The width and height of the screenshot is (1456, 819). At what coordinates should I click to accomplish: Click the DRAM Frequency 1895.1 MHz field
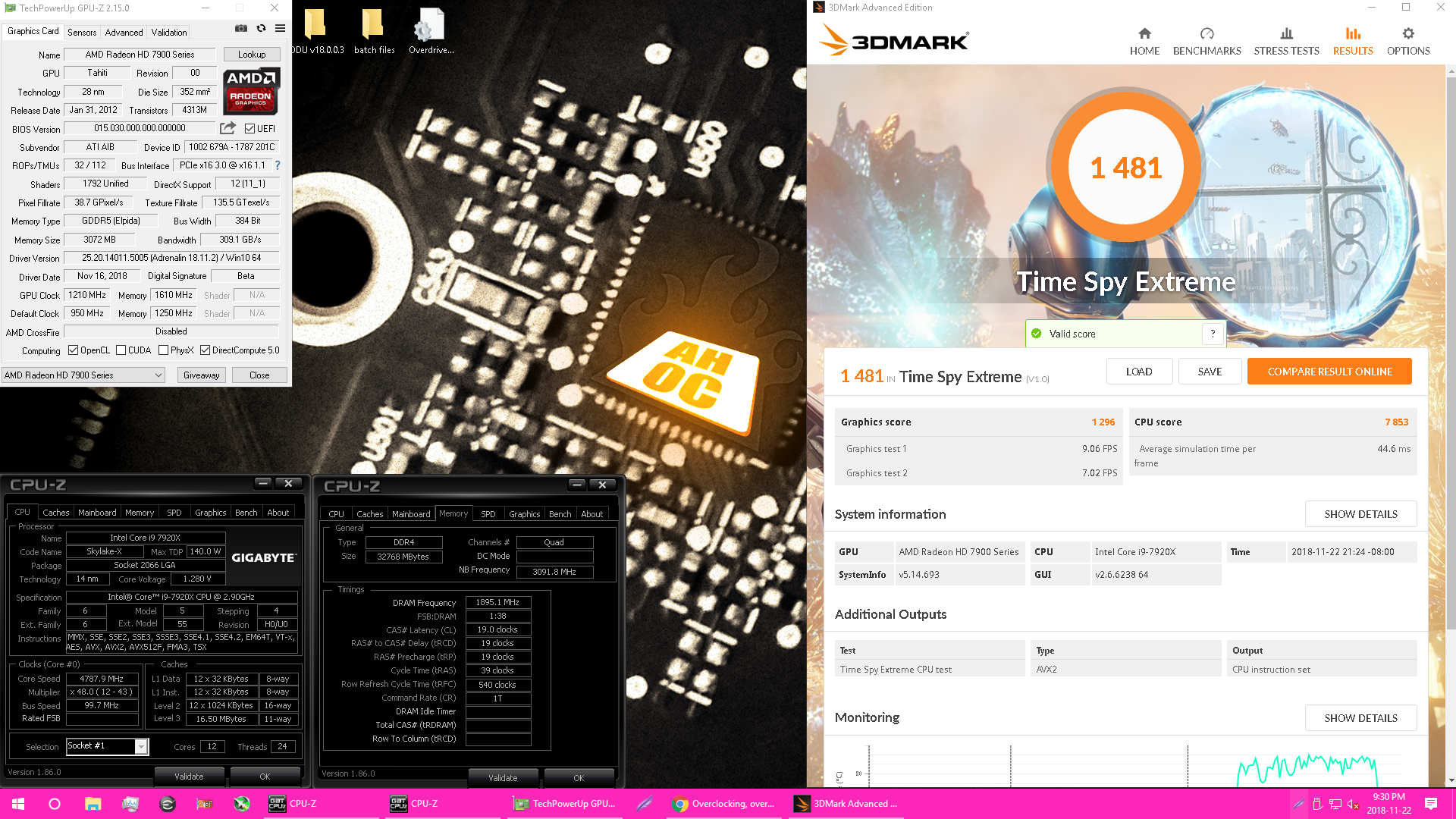(497, 603)
